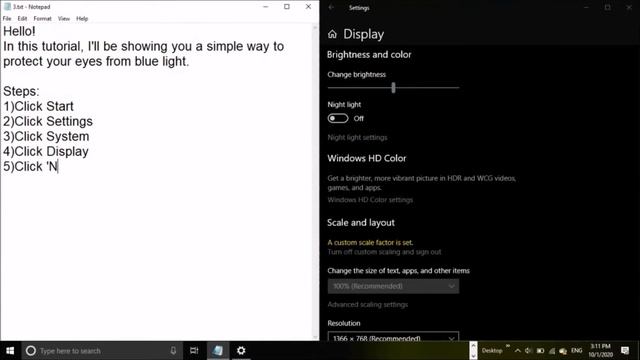Click the Home icon beside Display

pos(332,34)
